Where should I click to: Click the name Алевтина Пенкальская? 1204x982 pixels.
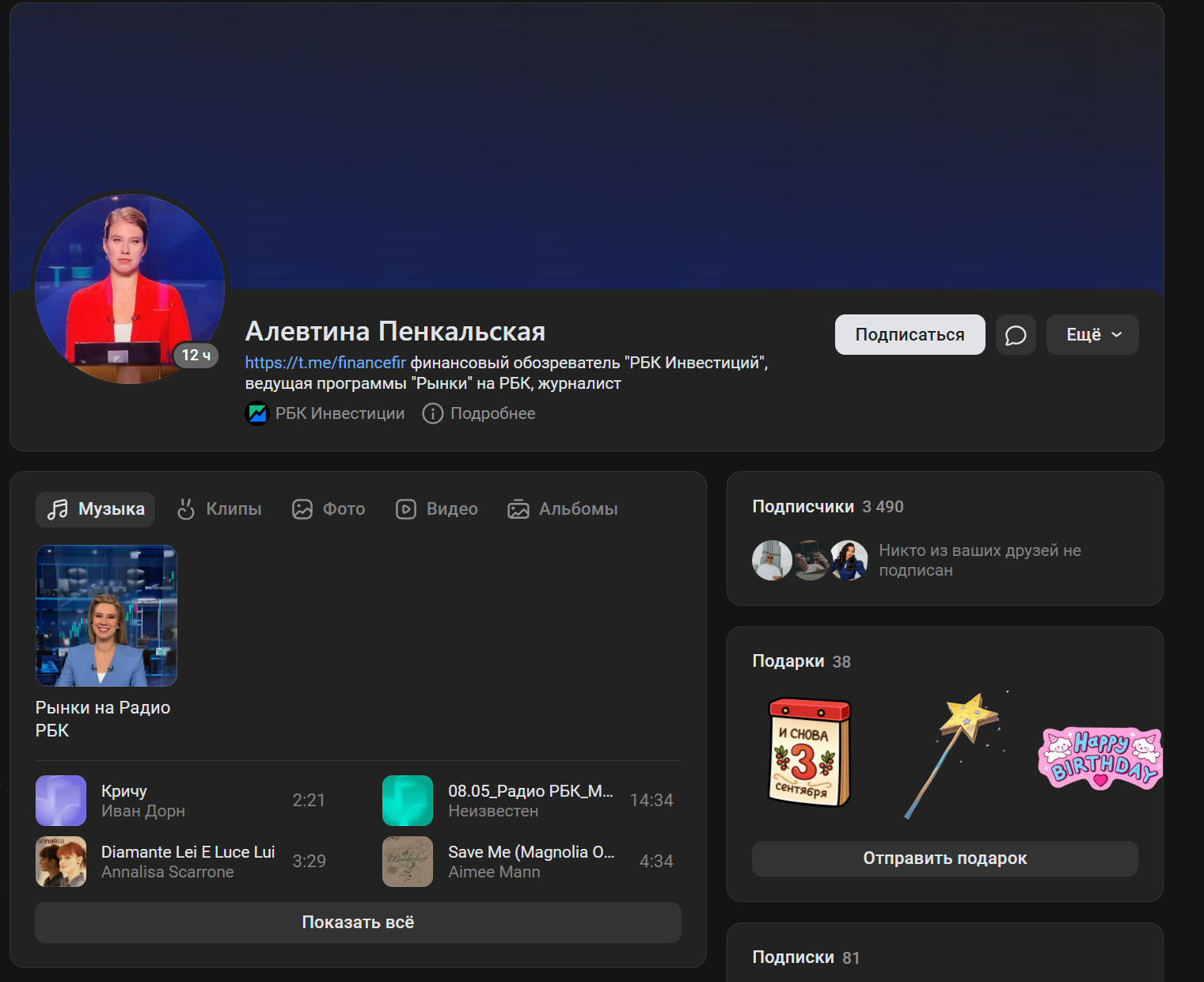395,331
